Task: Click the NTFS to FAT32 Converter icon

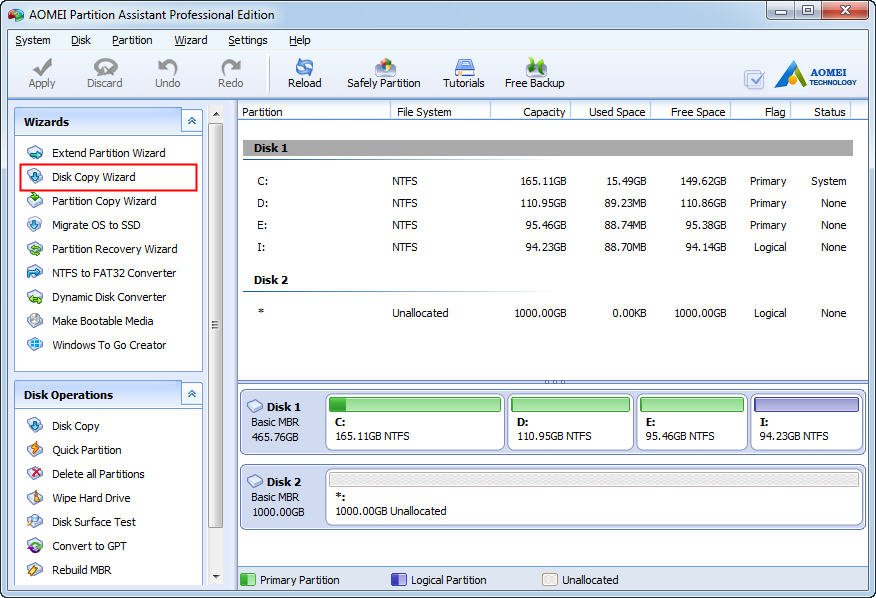Action: click(35, 273)
